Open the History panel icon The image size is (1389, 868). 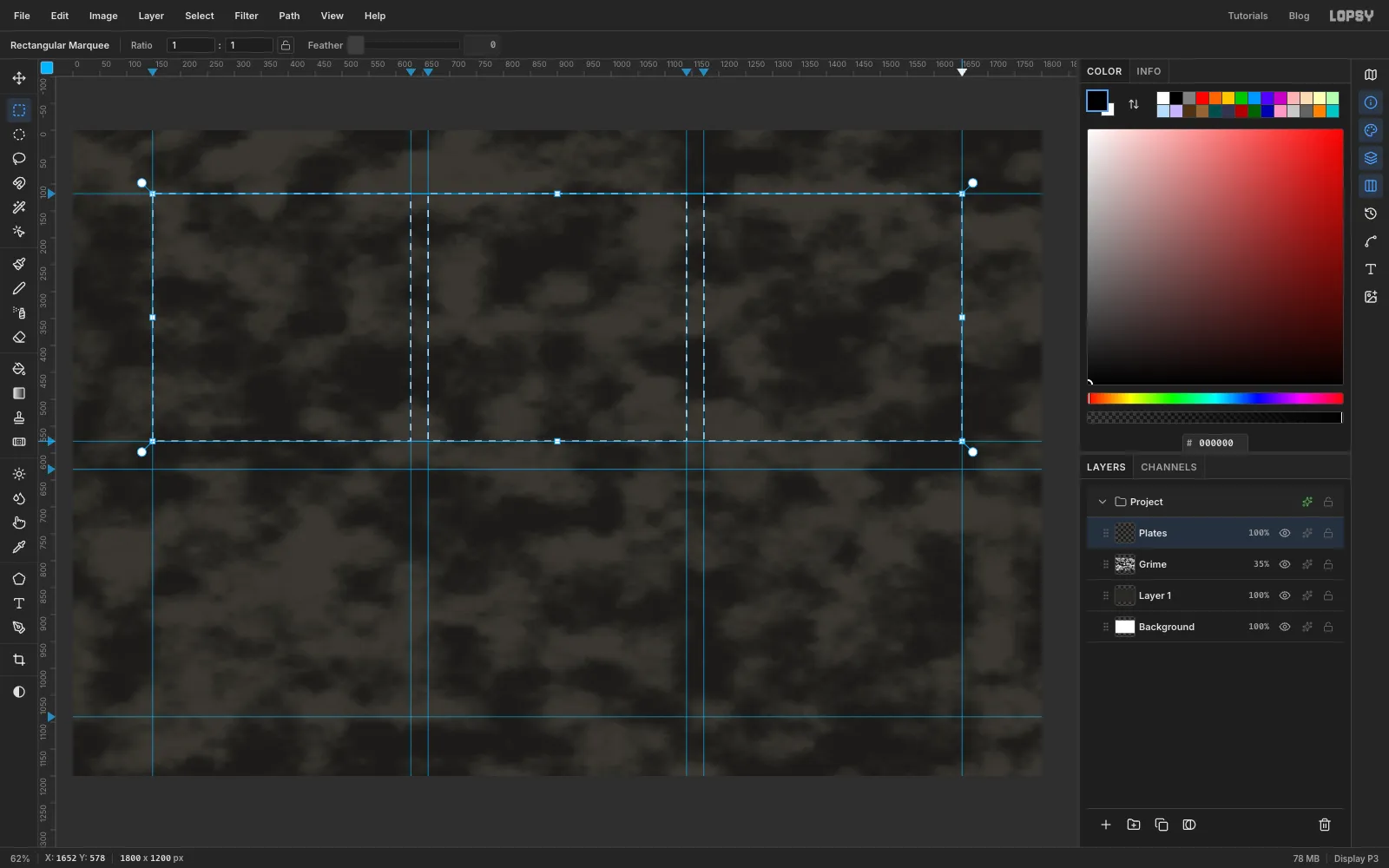[x=1371, y=214]
